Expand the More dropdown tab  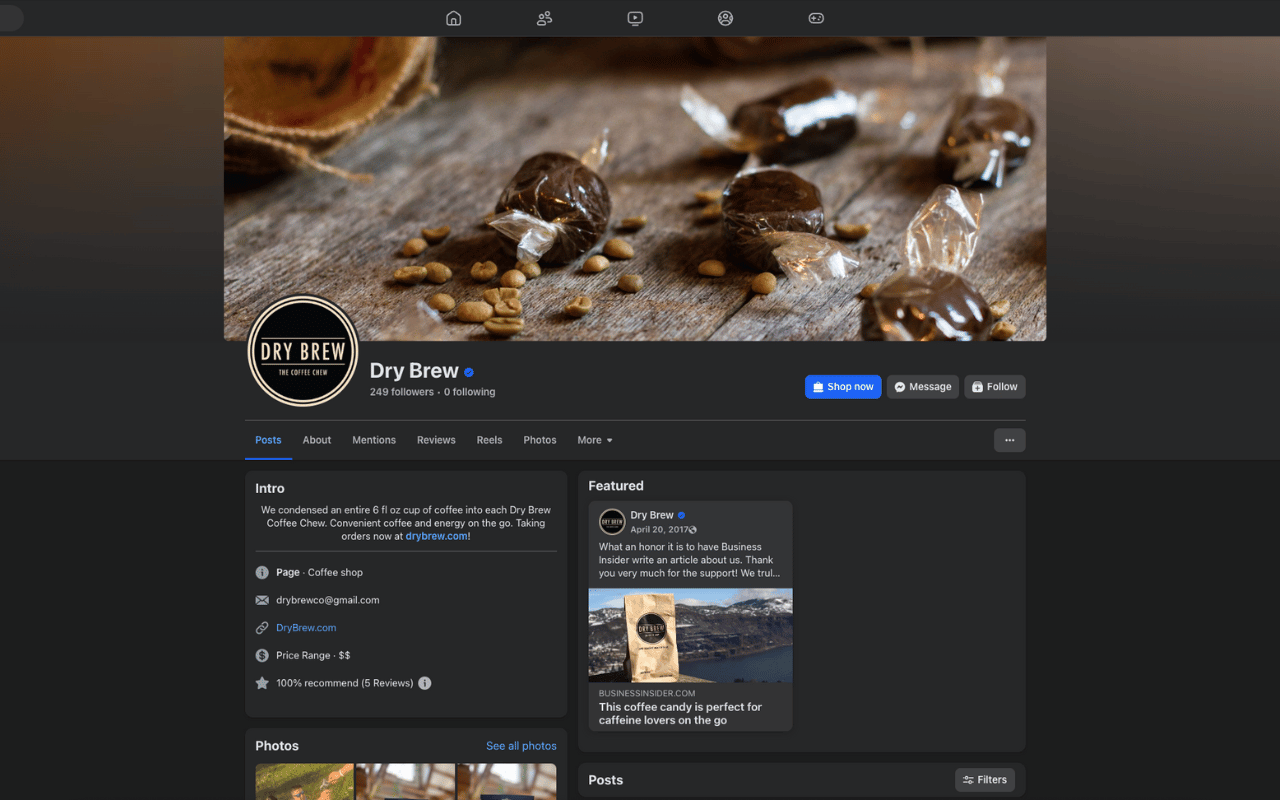point(595,440)
